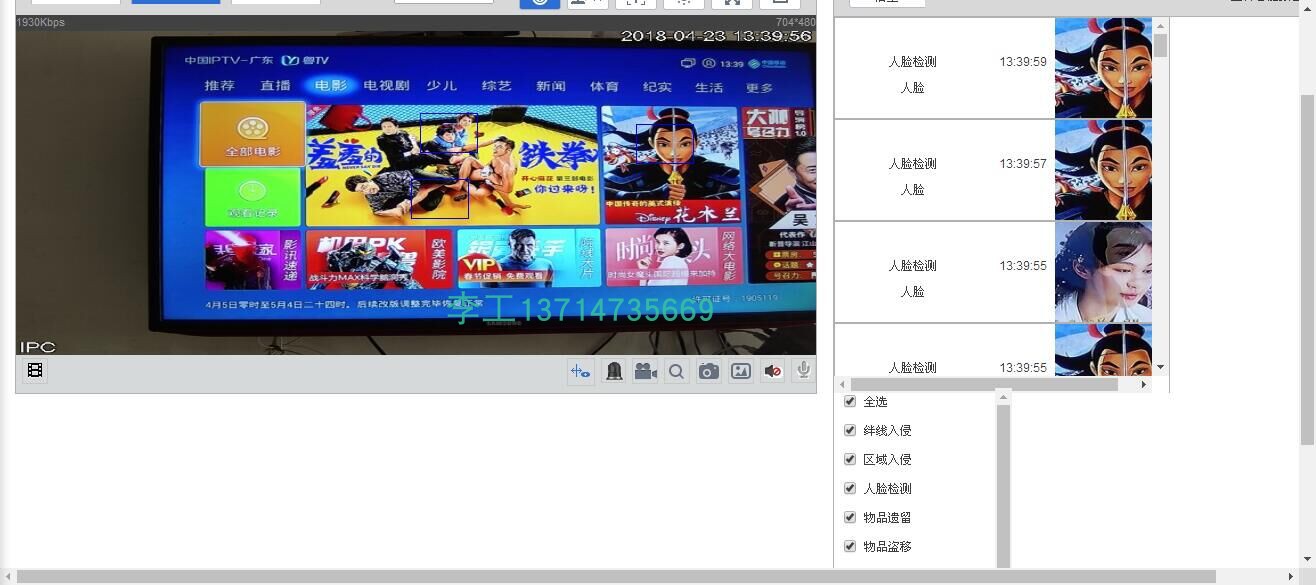Click the down arrow of event list scrollbar
The image size is (1316, 585).
click(1160, 367)
